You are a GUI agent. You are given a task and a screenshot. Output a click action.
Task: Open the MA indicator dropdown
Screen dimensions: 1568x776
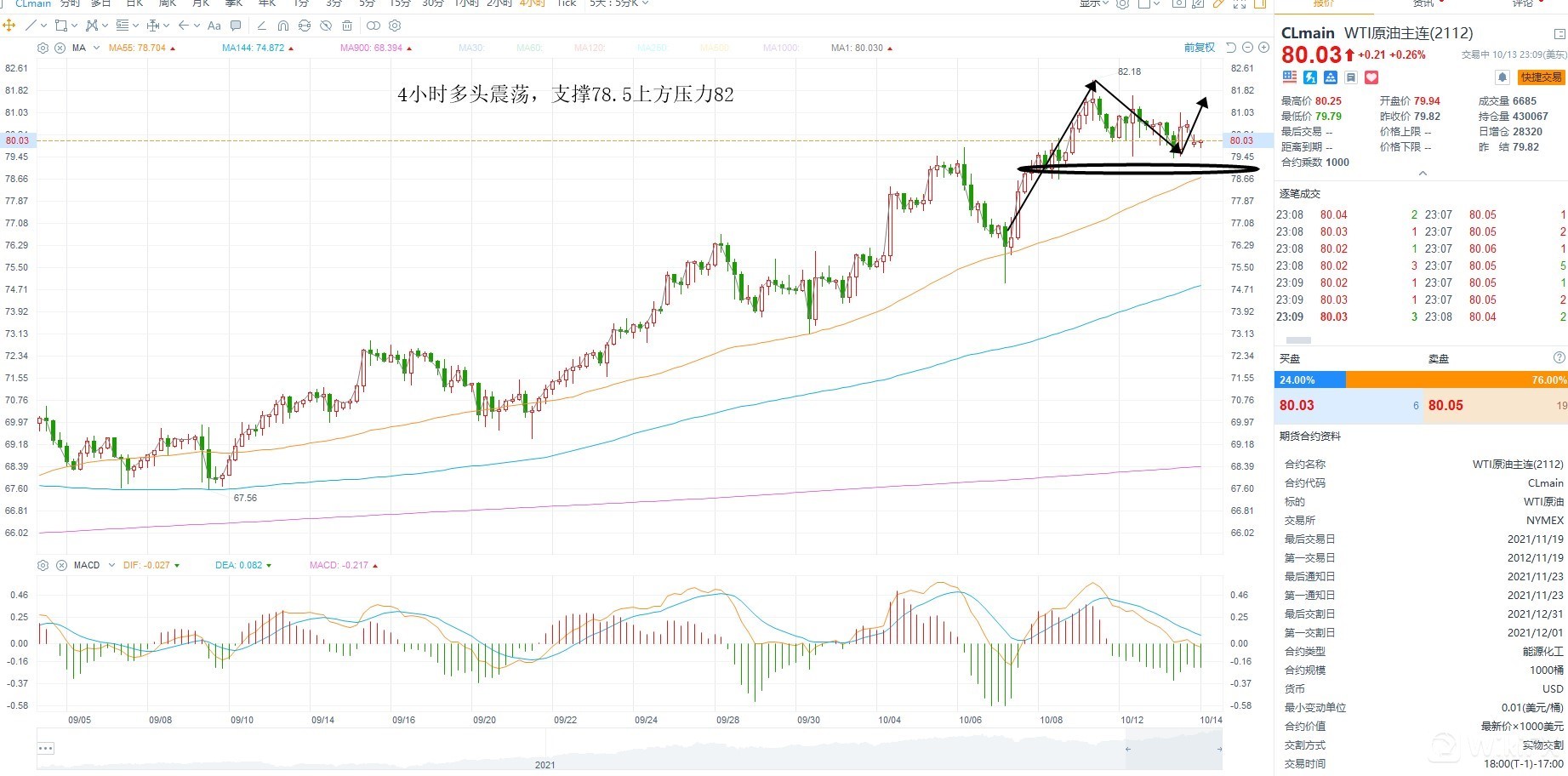96,48
